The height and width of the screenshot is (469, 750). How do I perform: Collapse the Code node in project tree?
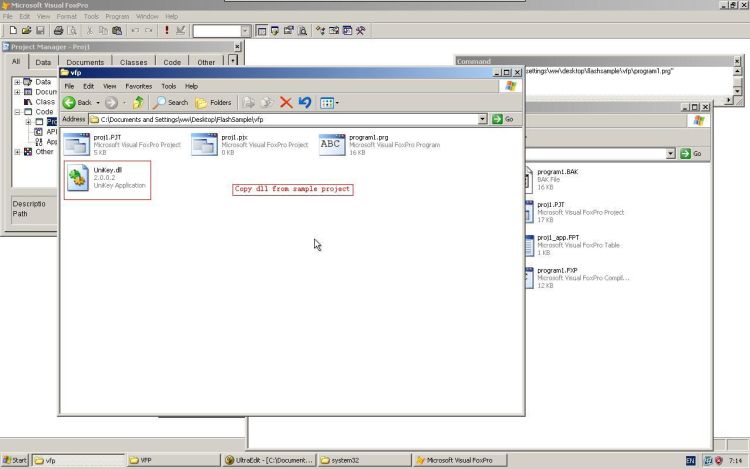pos(17,112)
